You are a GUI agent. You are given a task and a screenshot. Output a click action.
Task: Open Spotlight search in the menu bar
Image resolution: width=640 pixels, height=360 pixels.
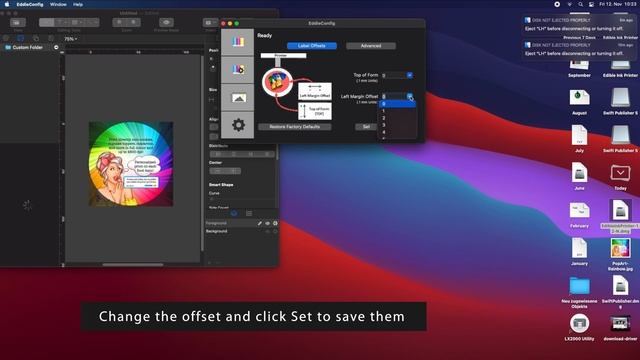(580, 4)
